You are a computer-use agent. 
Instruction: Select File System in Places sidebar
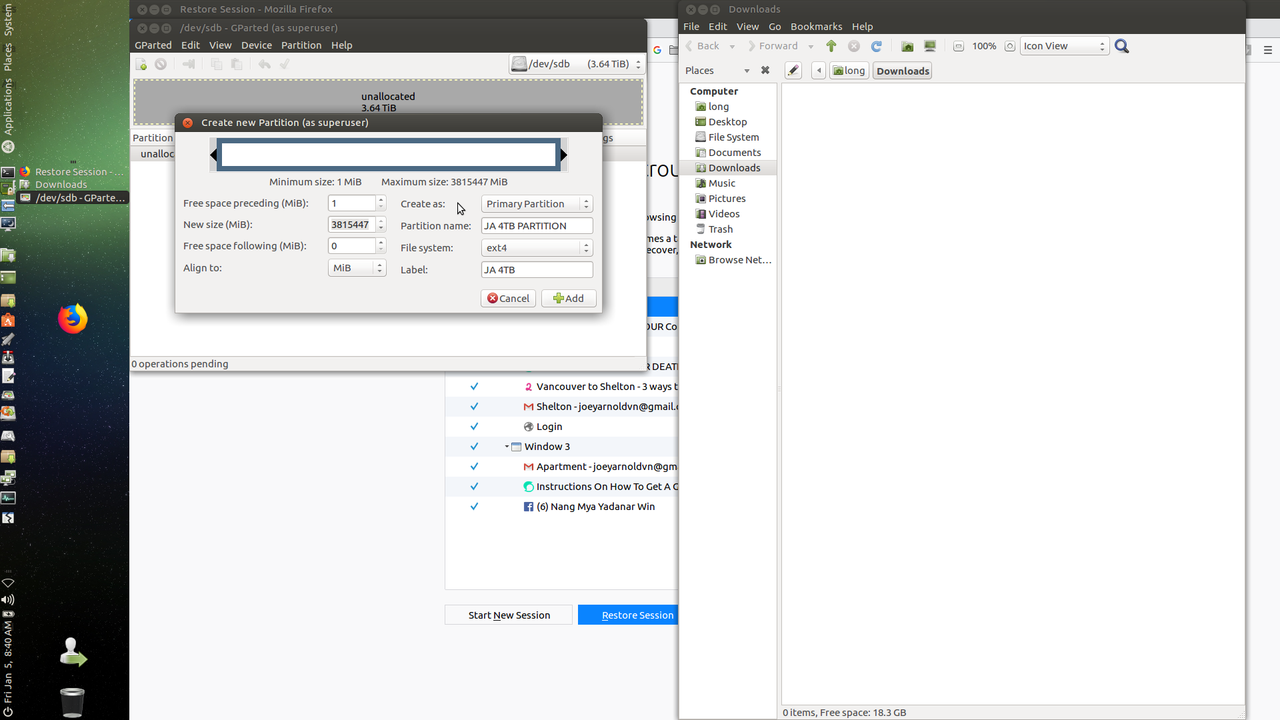733,137
